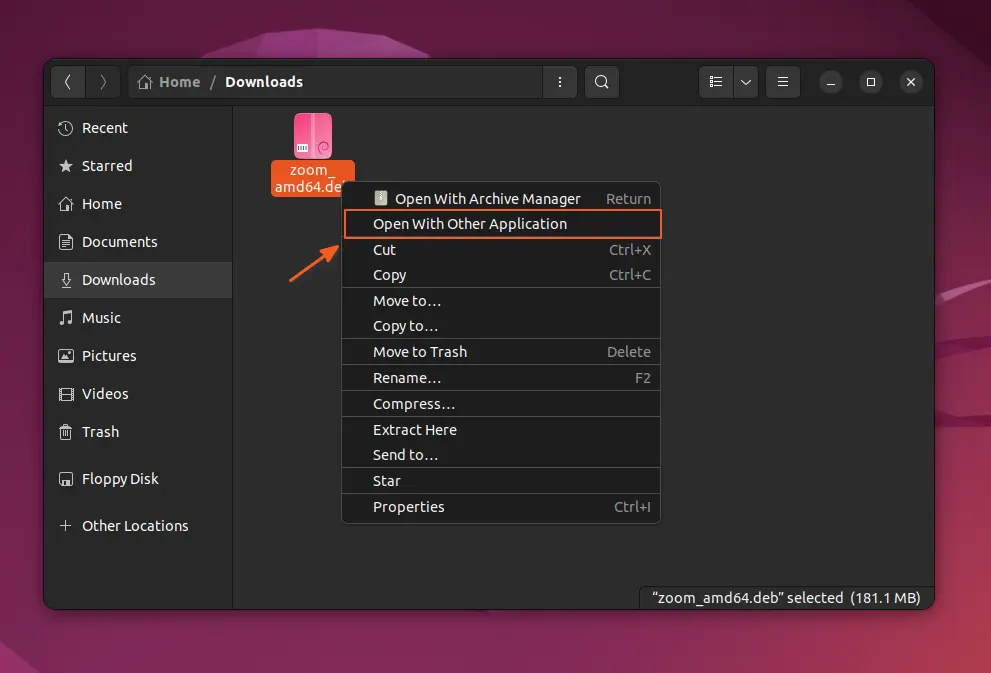991x673 pixels.
Task: Click Home in the path bar
Action: [x=170, y=82]
